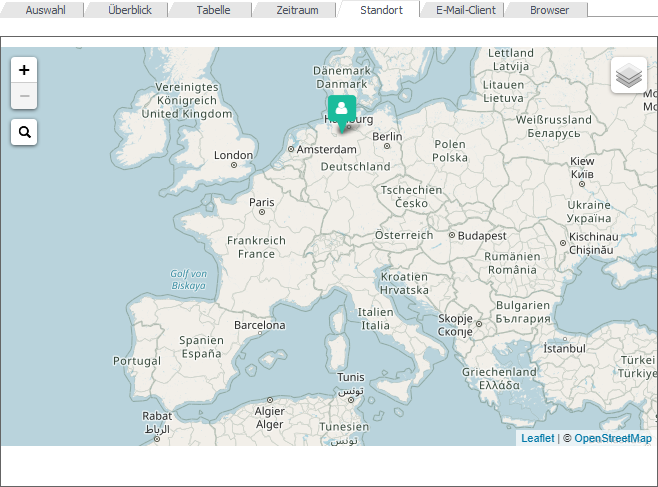
Task: Switch to the Browser tab
Action: 549,10
